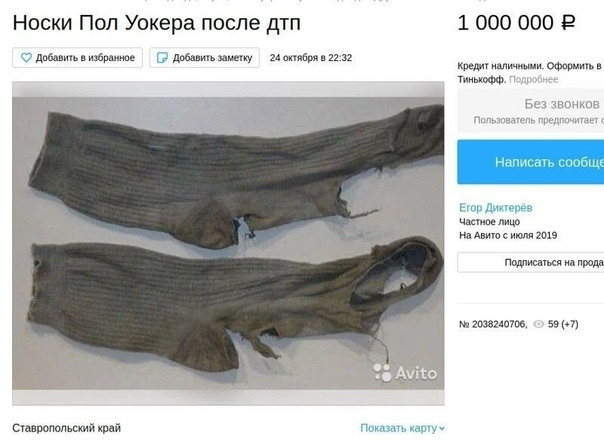Screen dimensions: 604x442
Task: Click the heart favorites icon
Action: 26,58
